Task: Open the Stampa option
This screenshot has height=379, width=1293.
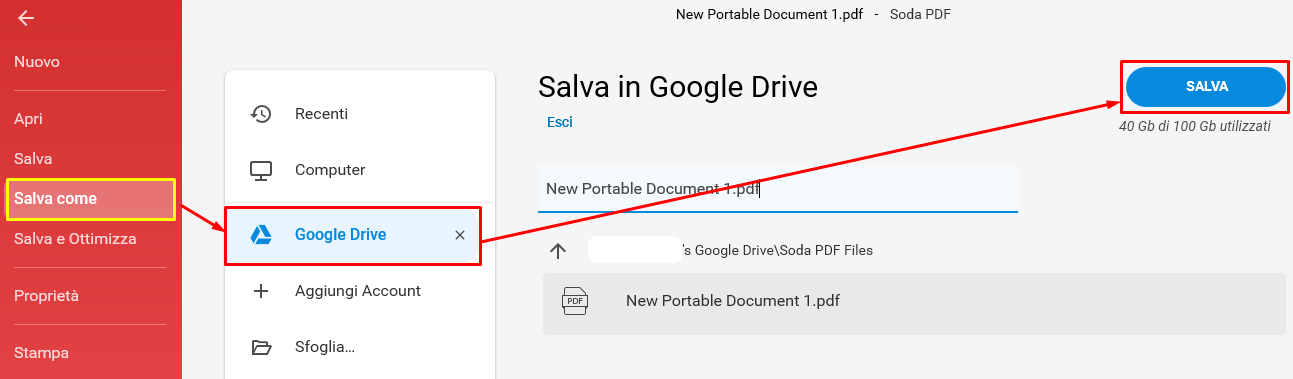Action: coord(41,353)
